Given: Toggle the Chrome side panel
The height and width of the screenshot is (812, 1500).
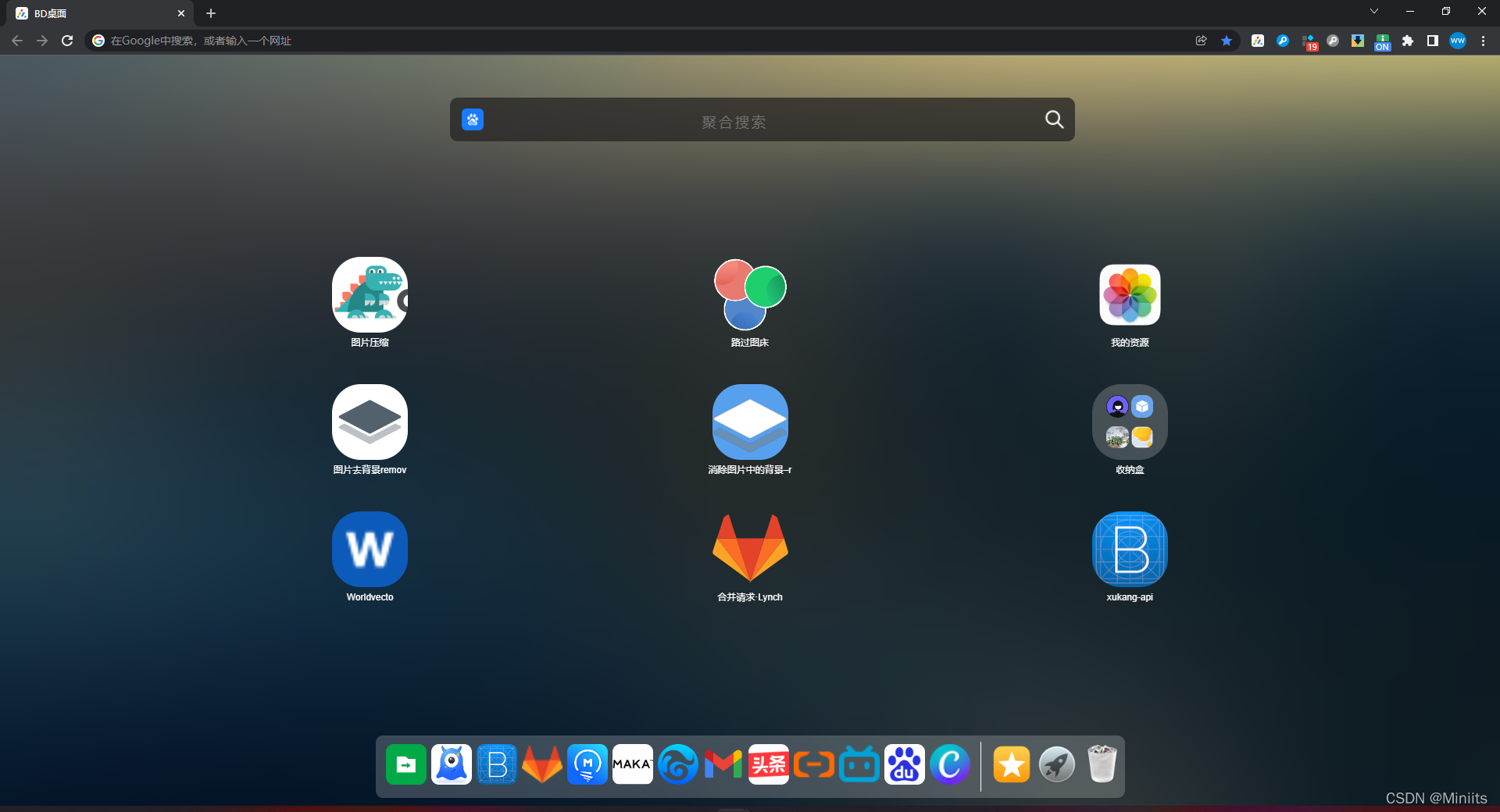Looking at the screenshot, I should point(1433,41).
